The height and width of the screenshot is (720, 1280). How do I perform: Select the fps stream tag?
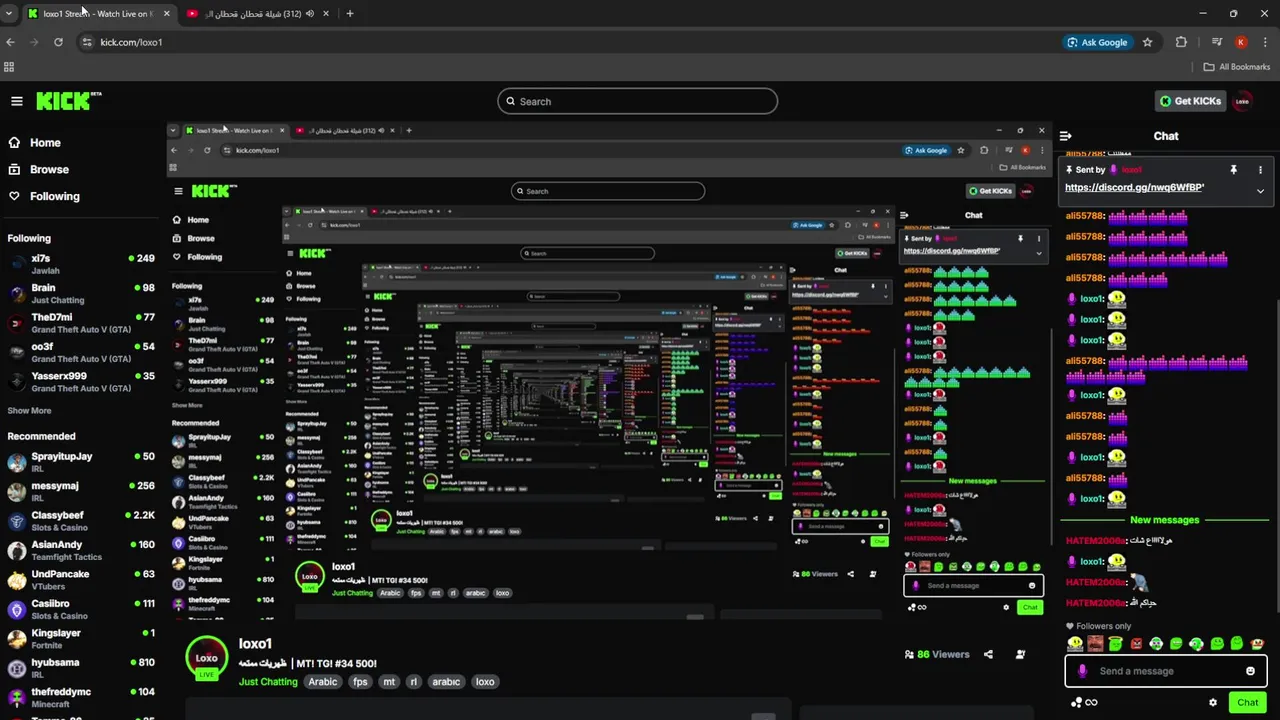[360, 682]
